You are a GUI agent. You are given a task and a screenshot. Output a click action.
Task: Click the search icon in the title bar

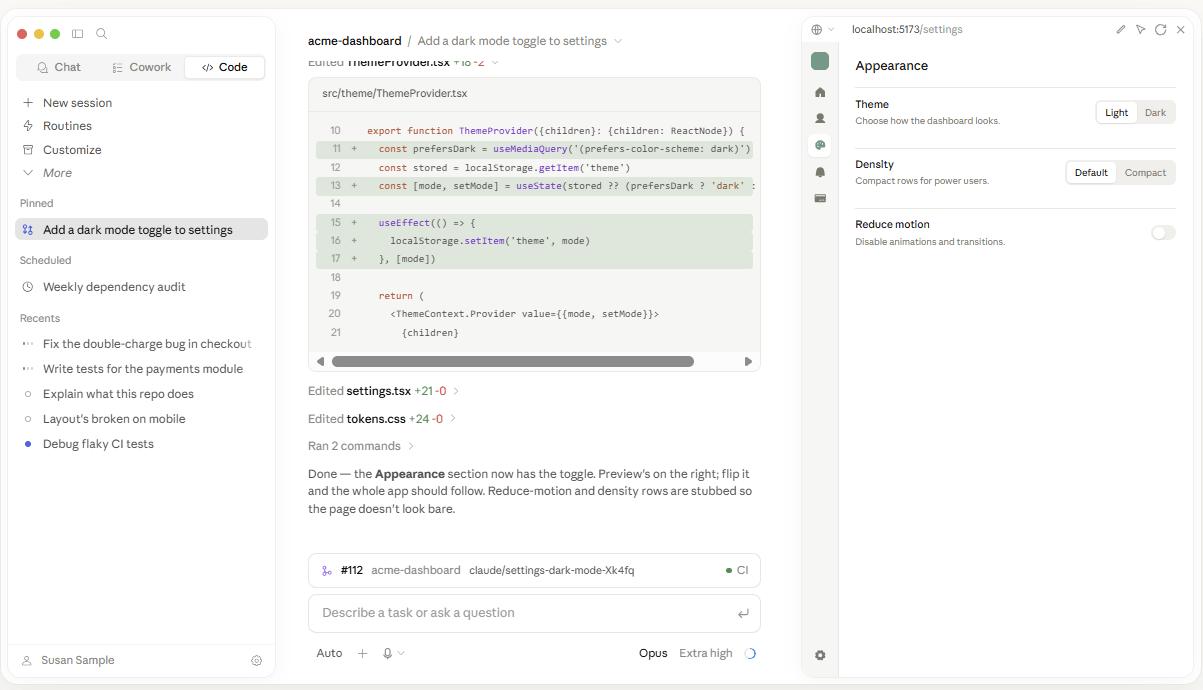(101, 34)
